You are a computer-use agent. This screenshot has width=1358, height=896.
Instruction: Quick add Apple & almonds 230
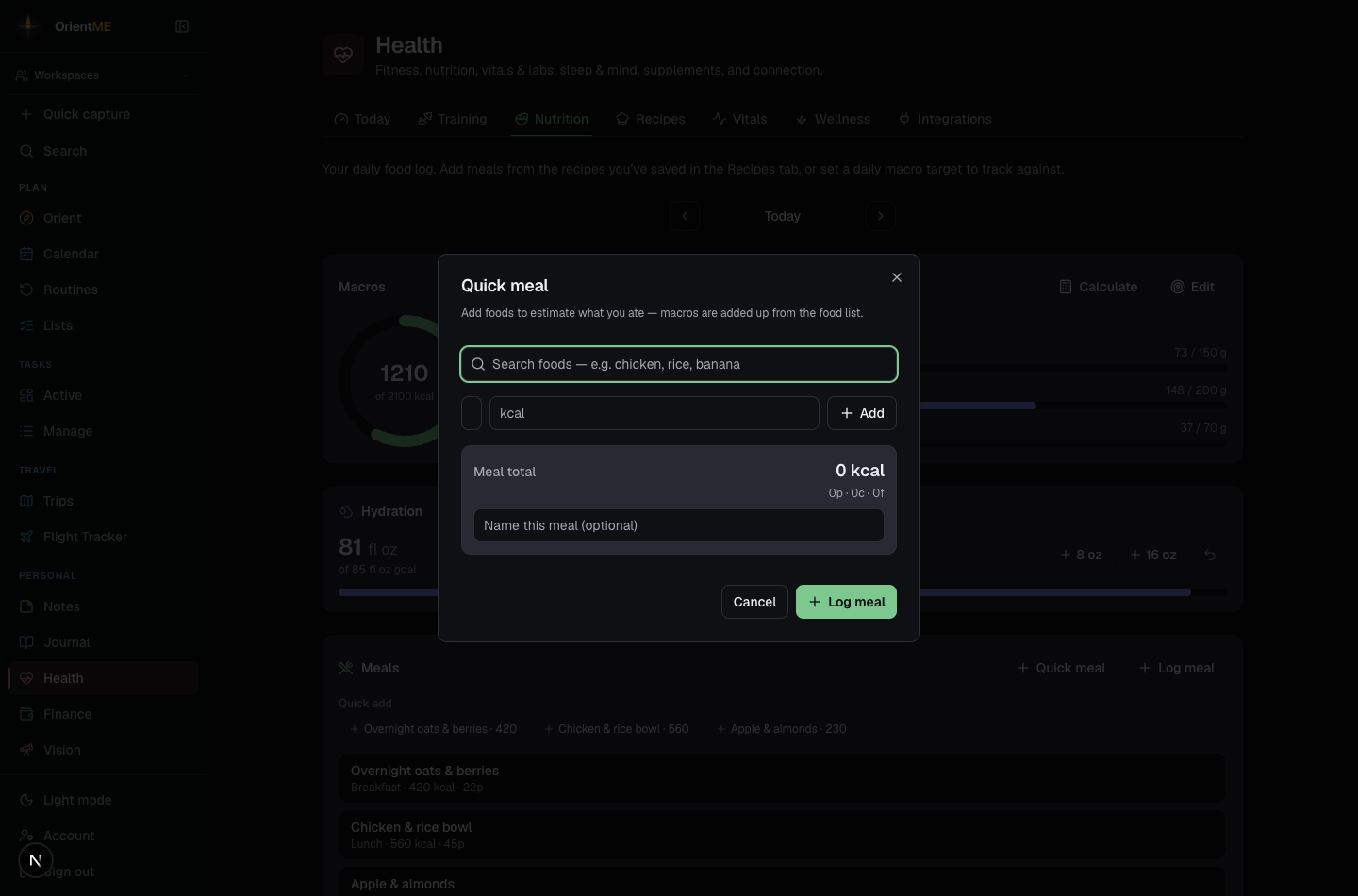pos(782,729)
